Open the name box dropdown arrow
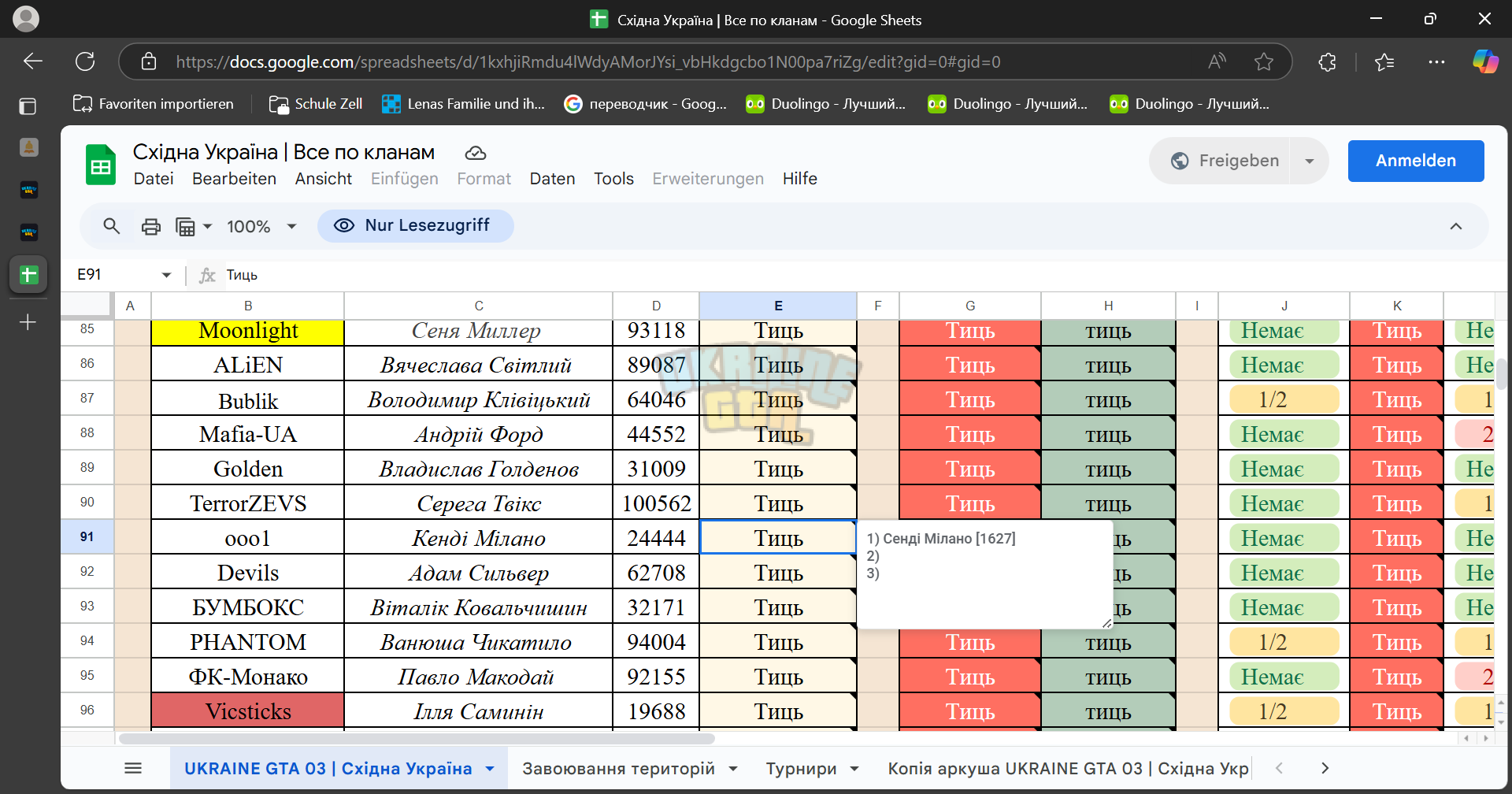 pos(166,275)
